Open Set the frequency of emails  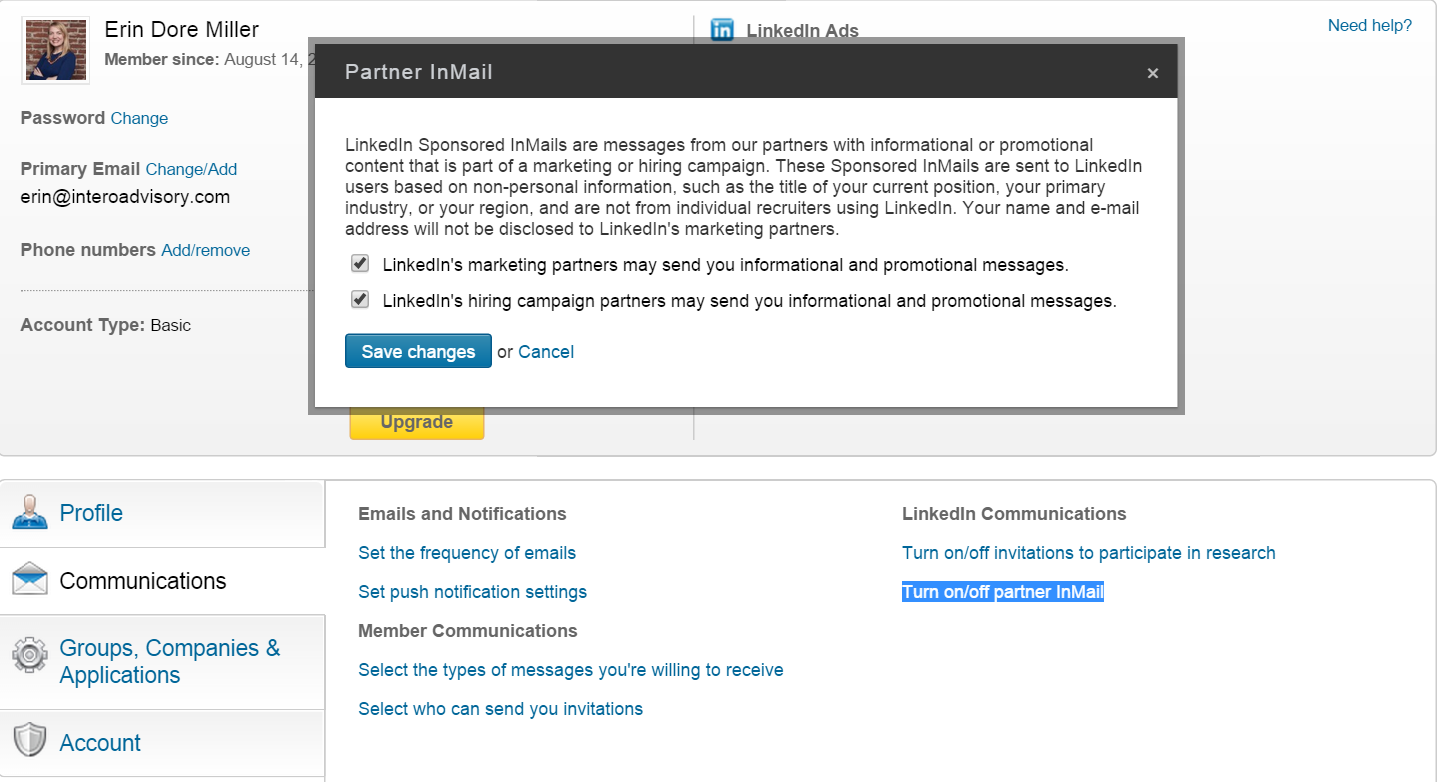467,553
